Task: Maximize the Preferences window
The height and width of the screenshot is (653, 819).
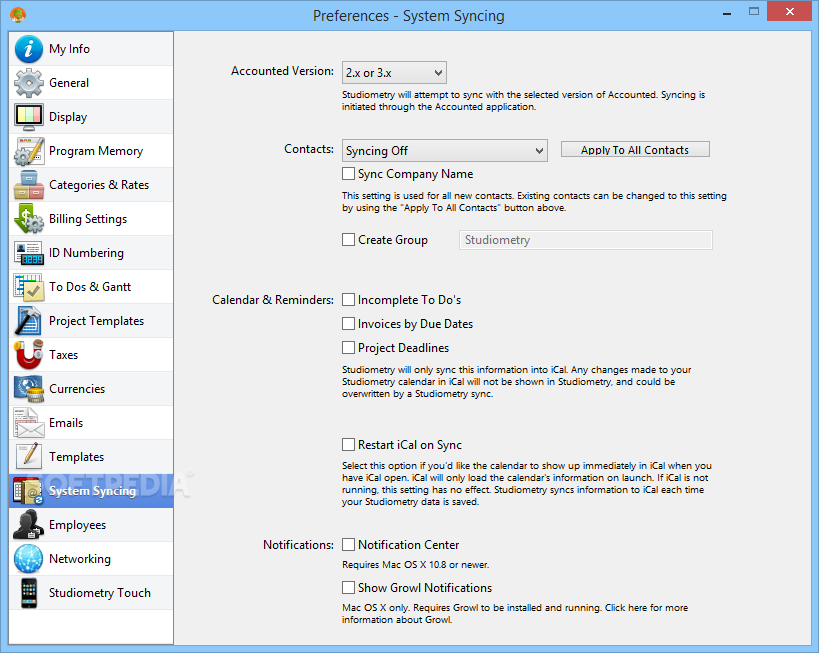Action: pos(754,11)
